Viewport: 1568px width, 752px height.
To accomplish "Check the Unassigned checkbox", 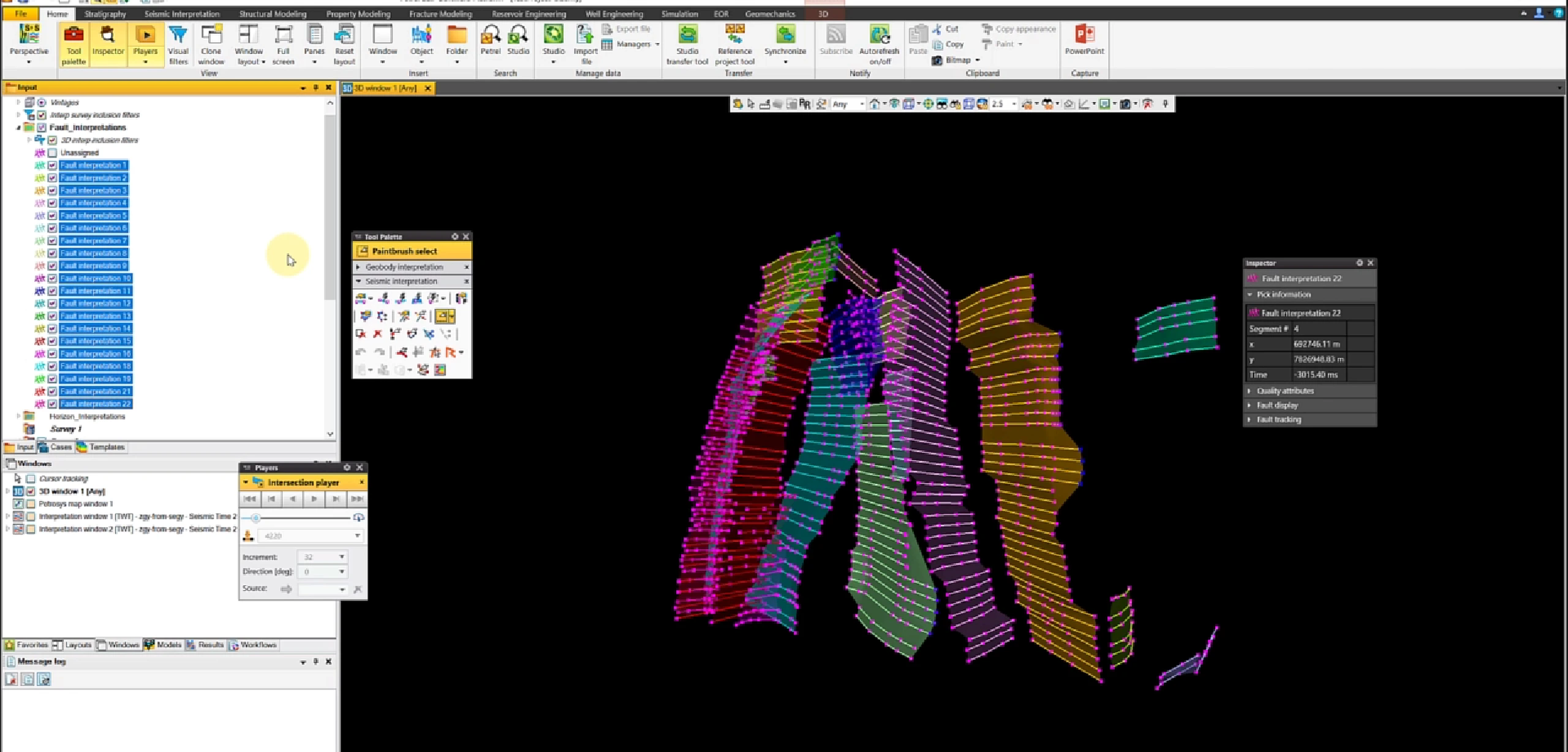I will pyautogui.click(x=52, y=153).
